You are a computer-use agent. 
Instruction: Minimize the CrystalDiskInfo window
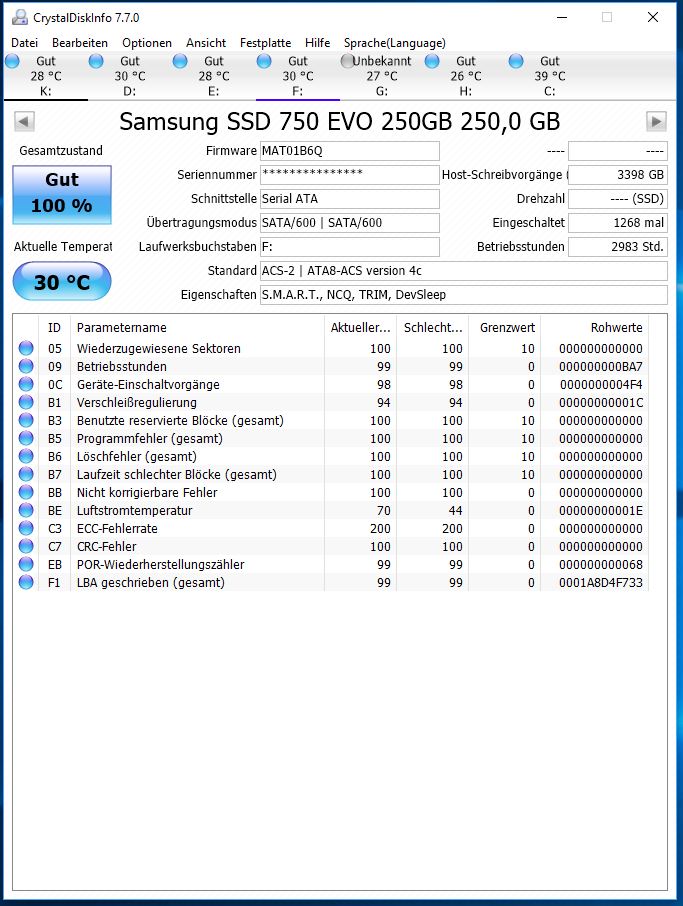561,17
